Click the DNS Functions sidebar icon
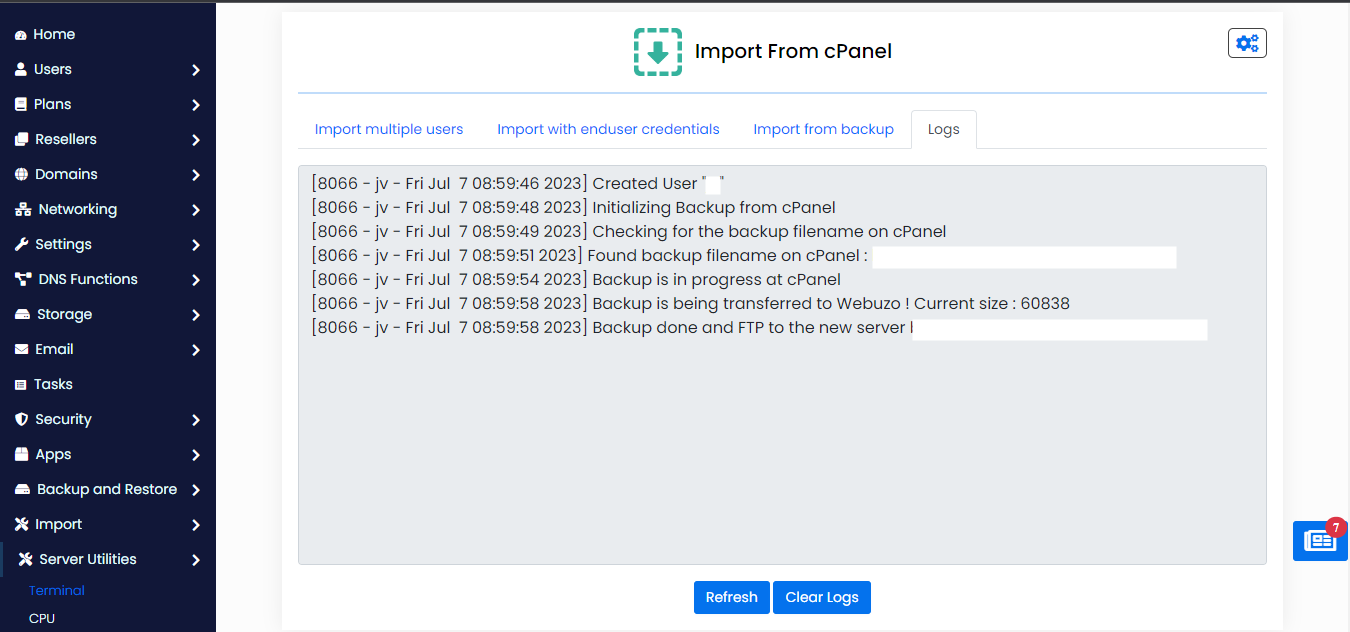Image resolution: width=1350 pixels, height=632 pixels. pos(23,280)
